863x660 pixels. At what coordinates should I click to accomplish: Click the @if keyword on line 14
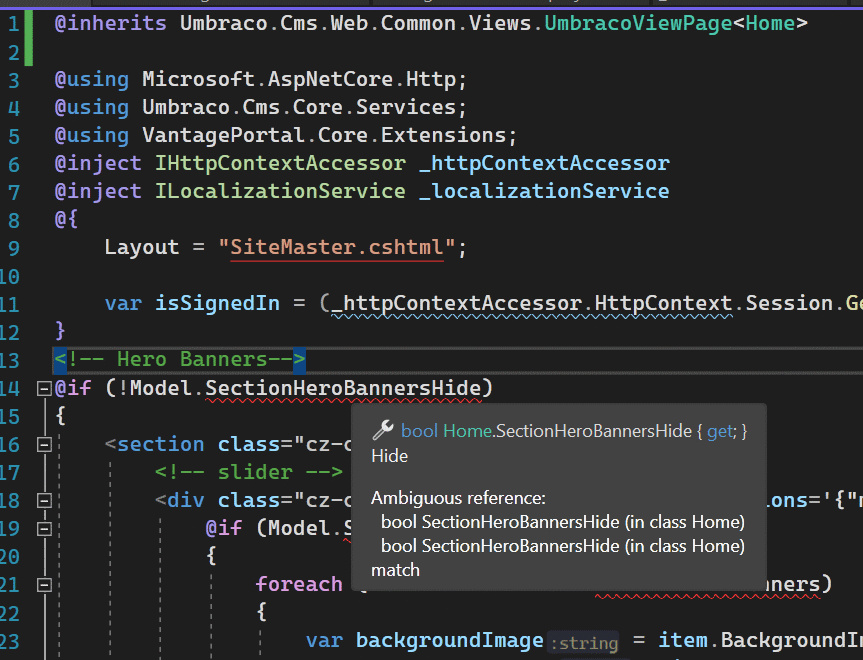click(x=73, y=388)
